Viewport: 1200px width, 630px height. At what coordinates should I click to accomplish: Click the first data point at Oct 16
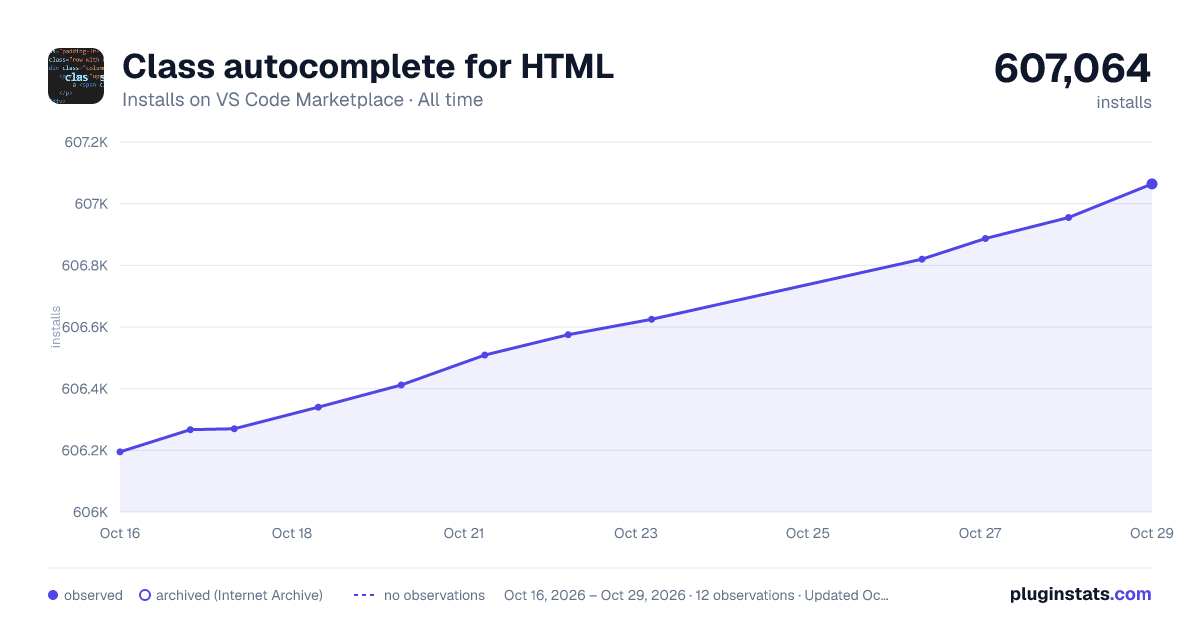(x=120, y=452)
